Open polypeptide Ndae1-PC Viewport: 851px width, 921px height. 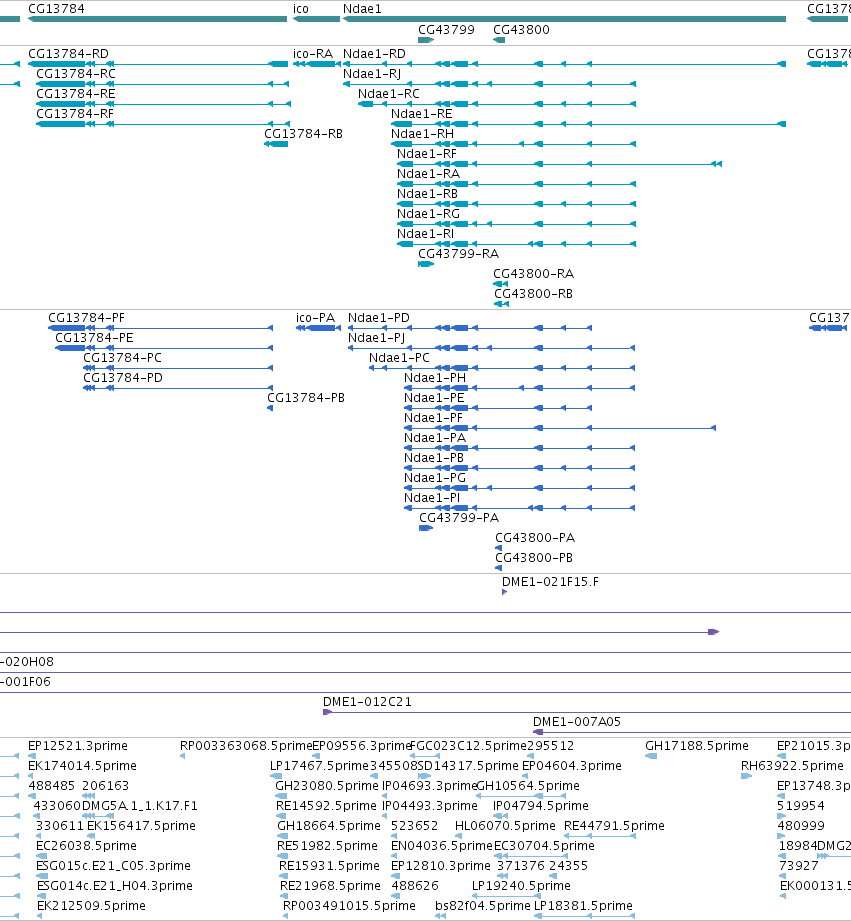pos(399,358)
